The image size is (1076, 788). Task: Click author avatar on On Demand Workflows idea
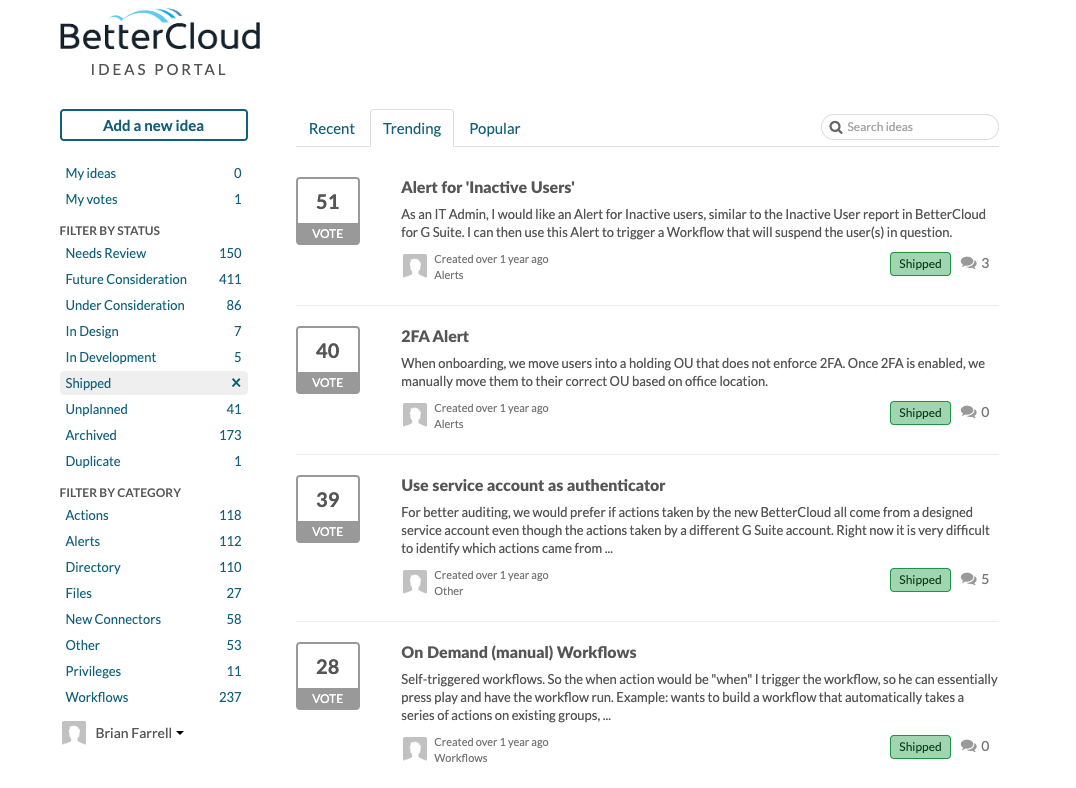point(414,749)
